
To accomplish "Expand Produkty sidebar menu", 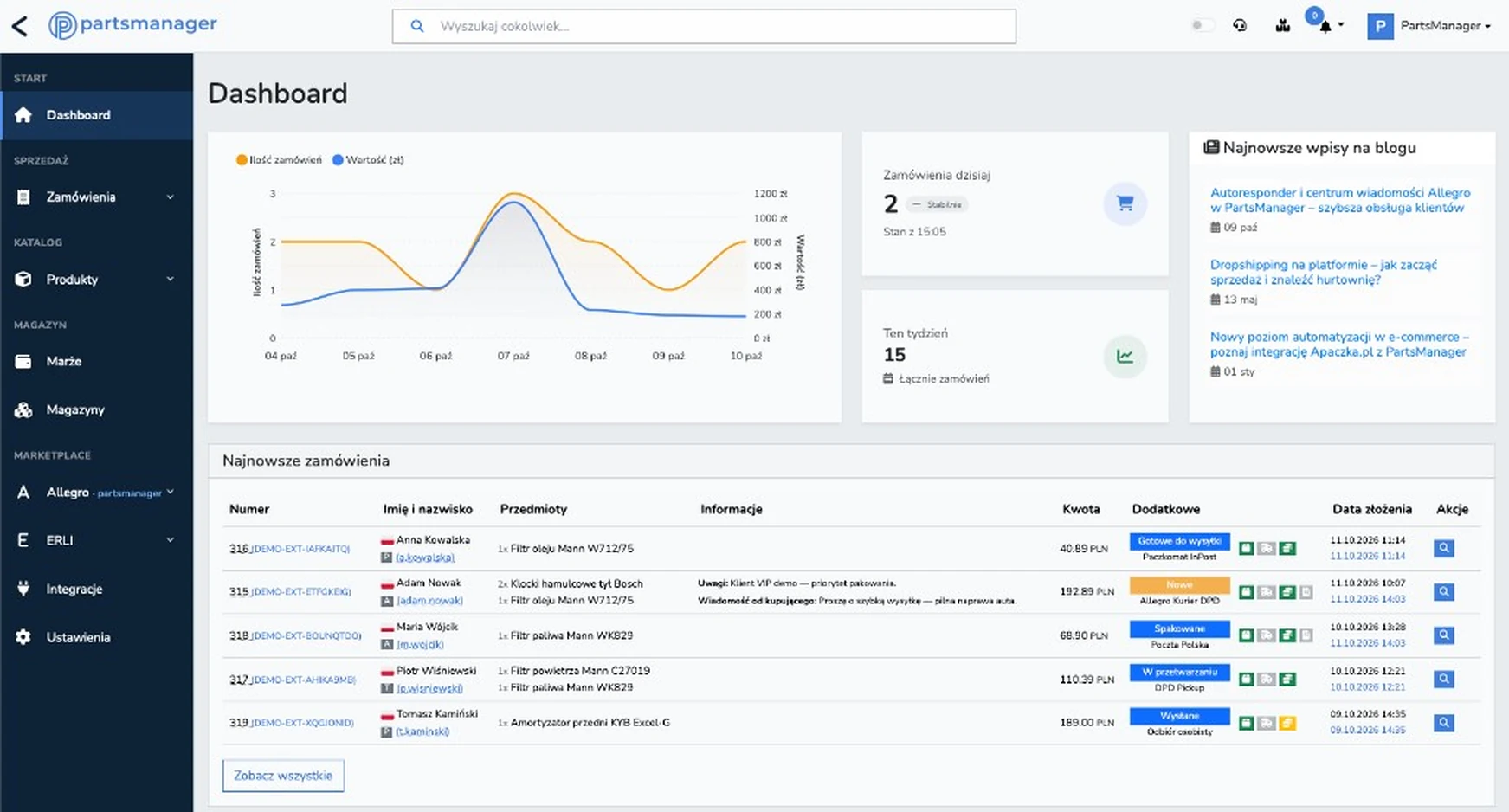I will pos(96,280).
